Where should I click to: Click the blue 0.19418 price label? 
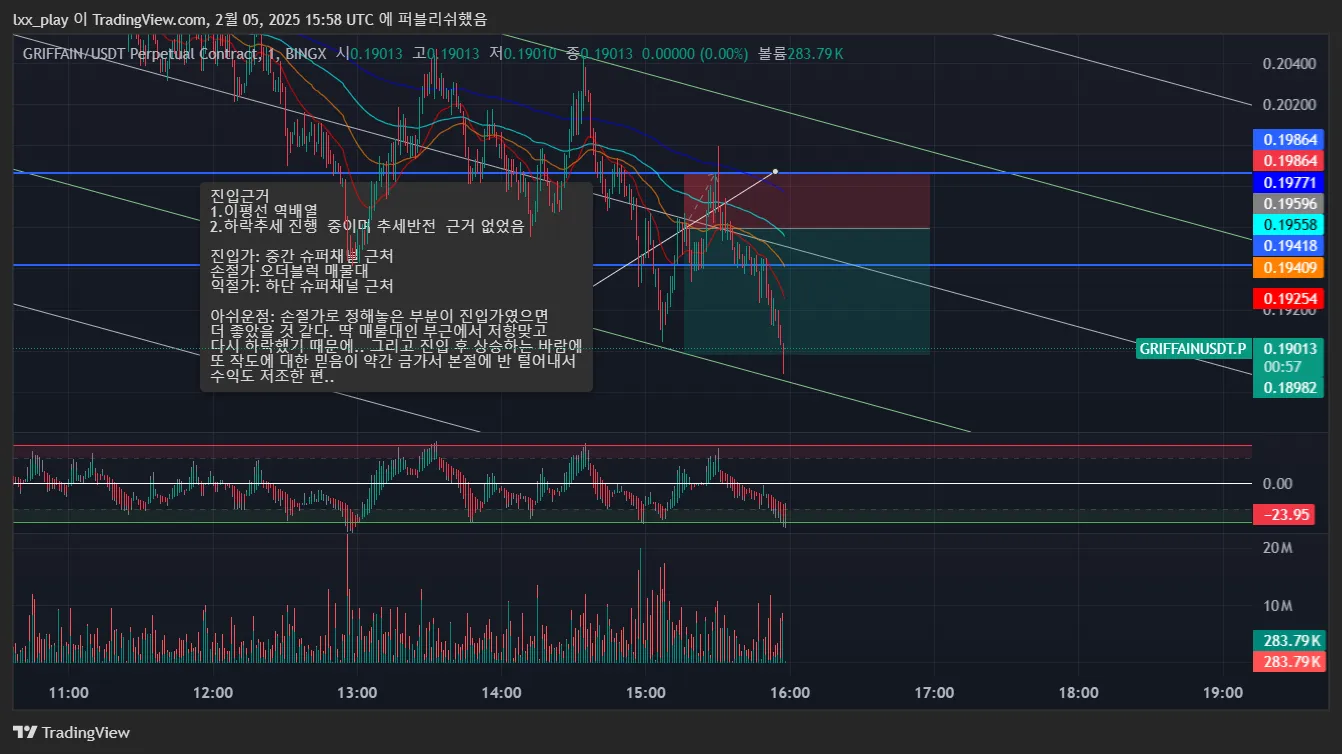tap(1287, 245)
